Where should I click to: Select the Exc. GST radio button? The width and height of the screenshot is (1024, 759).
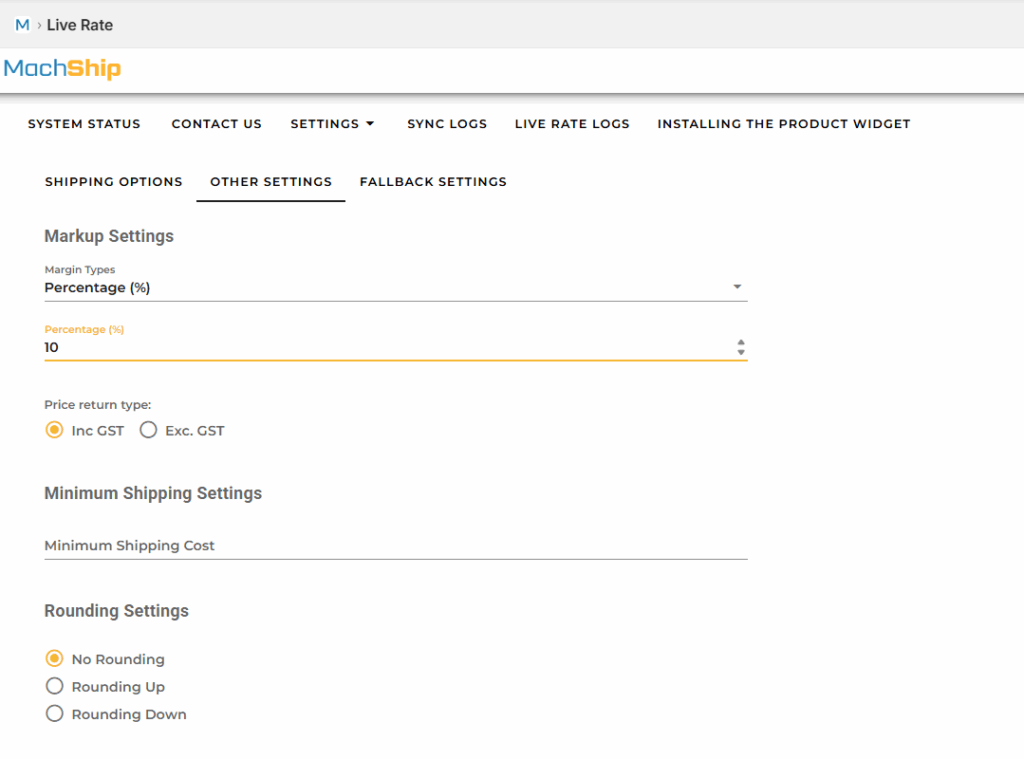(x=148, y=431)
